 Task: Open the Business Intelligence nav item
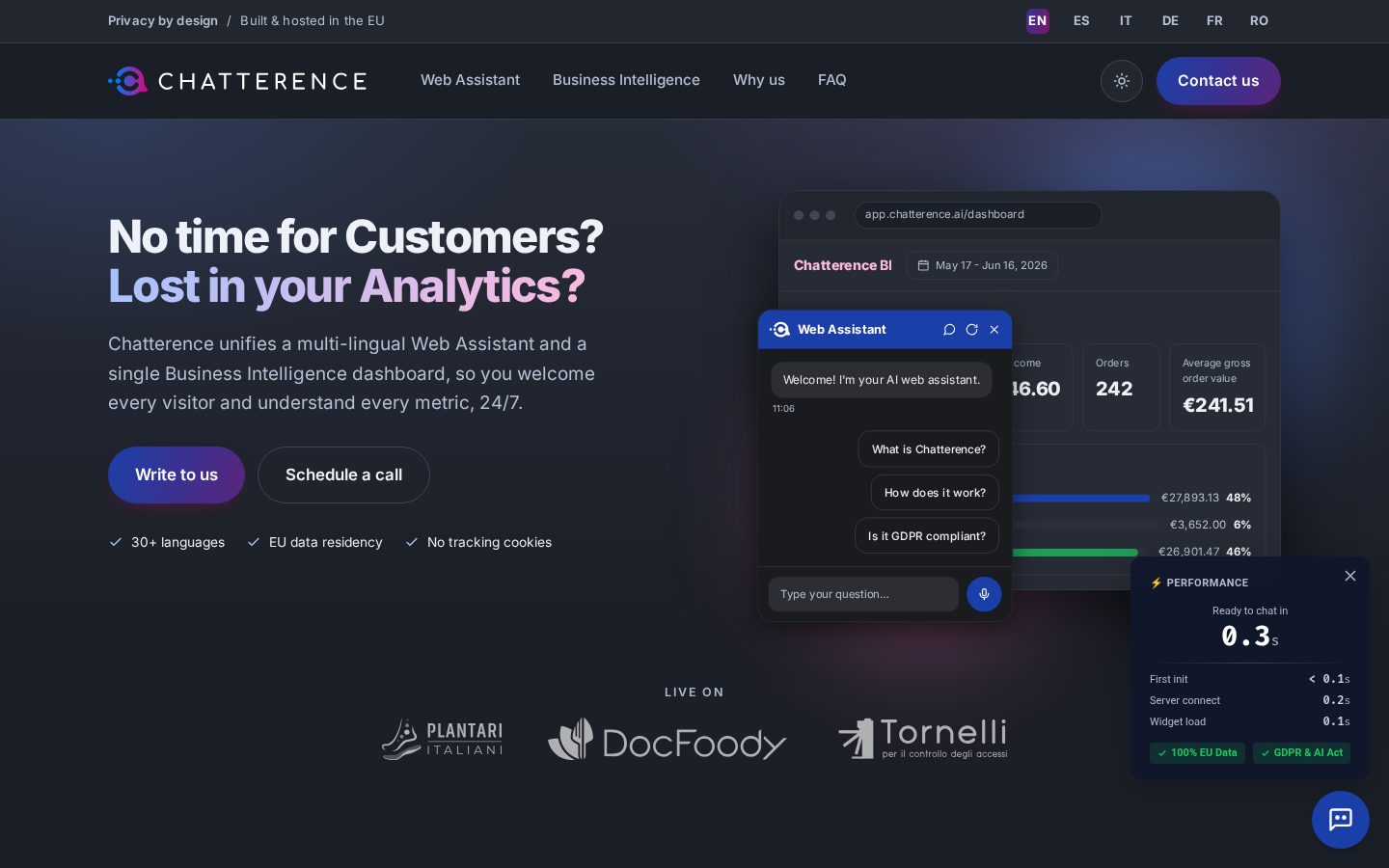626,80
